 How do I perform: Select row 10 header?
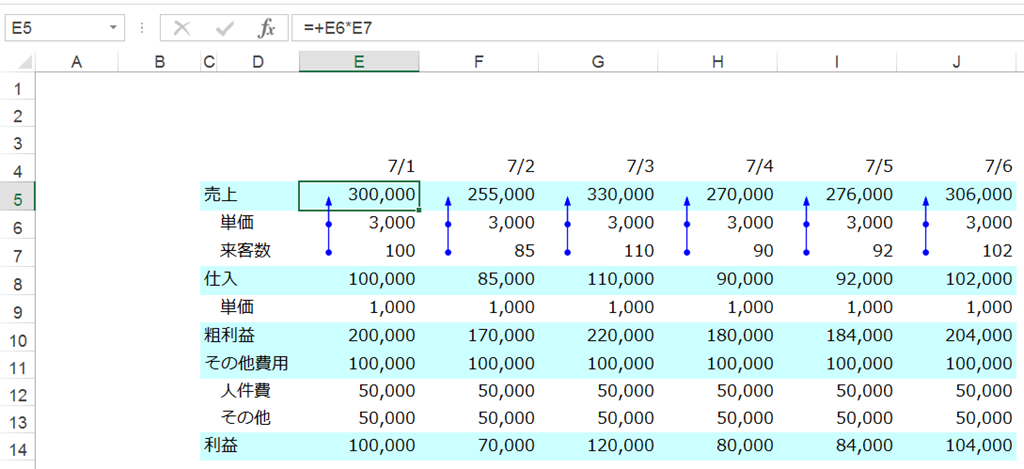(x=18, y=340)
